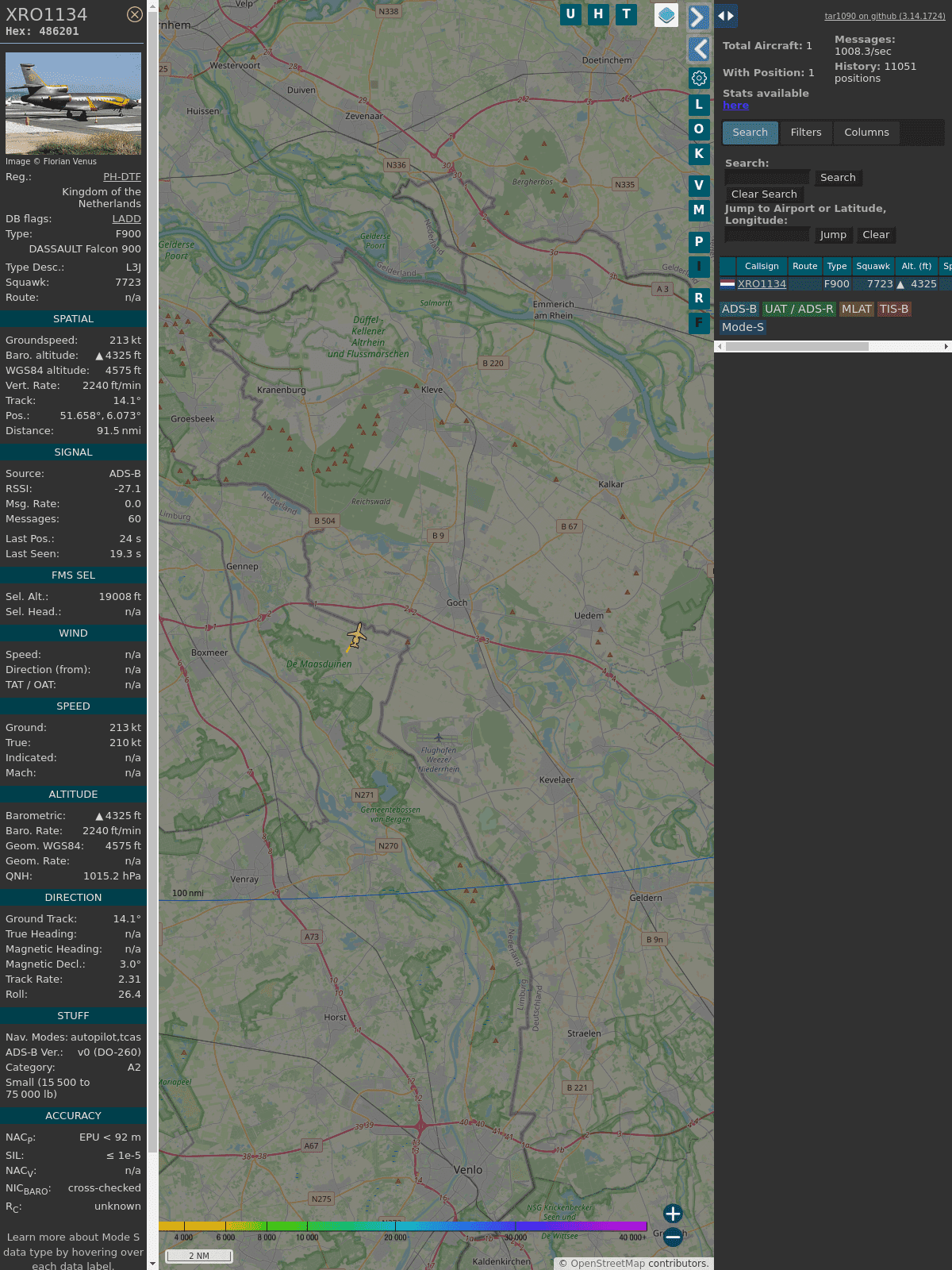Sort table by Callsign column
Viewport: 952px width, 1270px height.
point(762,267)
